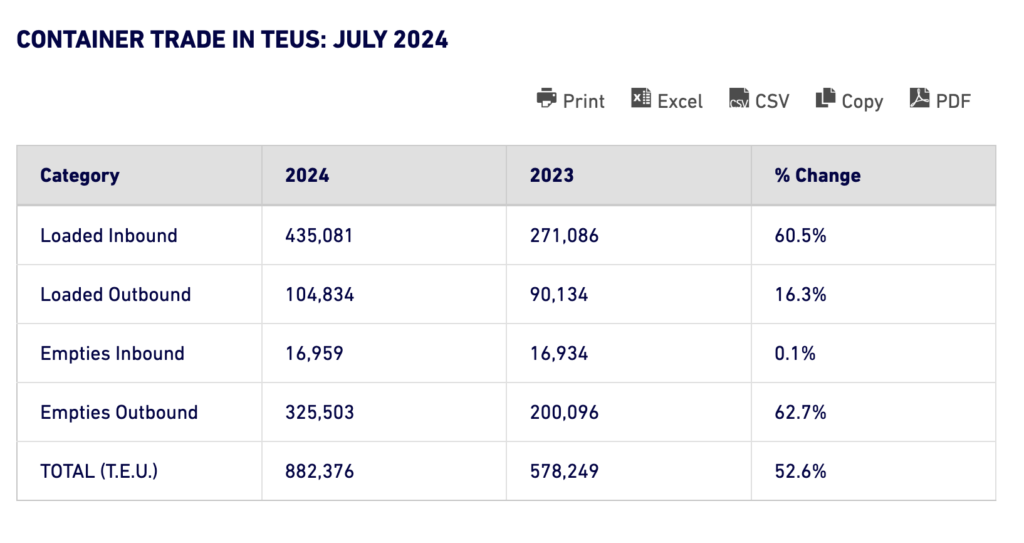This screenshot has width=1024, height=543.
Task: Click the Container Trade in TEUs heading
Action: [232, 40]
